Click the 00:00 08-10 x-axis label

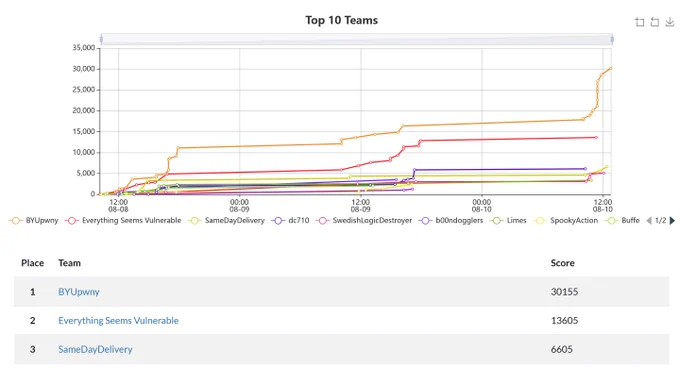481,206
